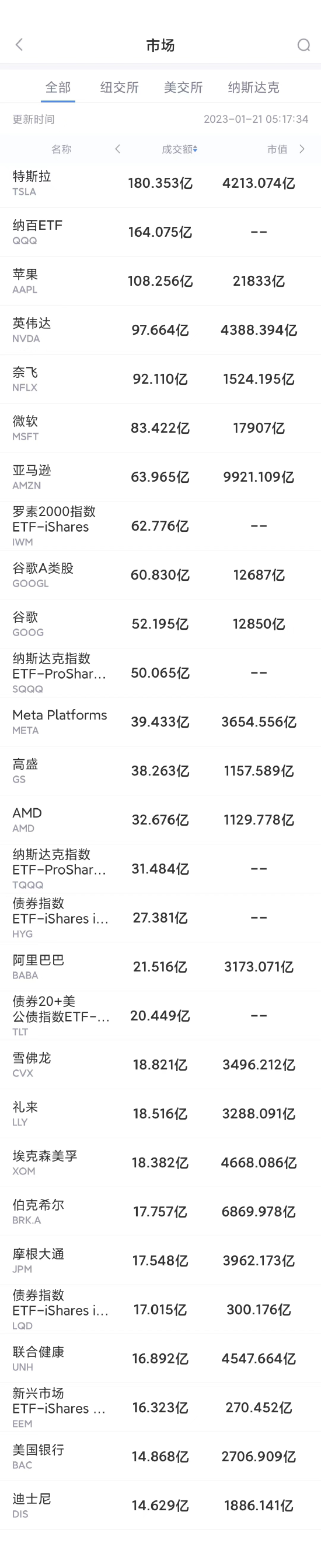
Task: Sort by the 市值 column header
Action: [277, 149]
